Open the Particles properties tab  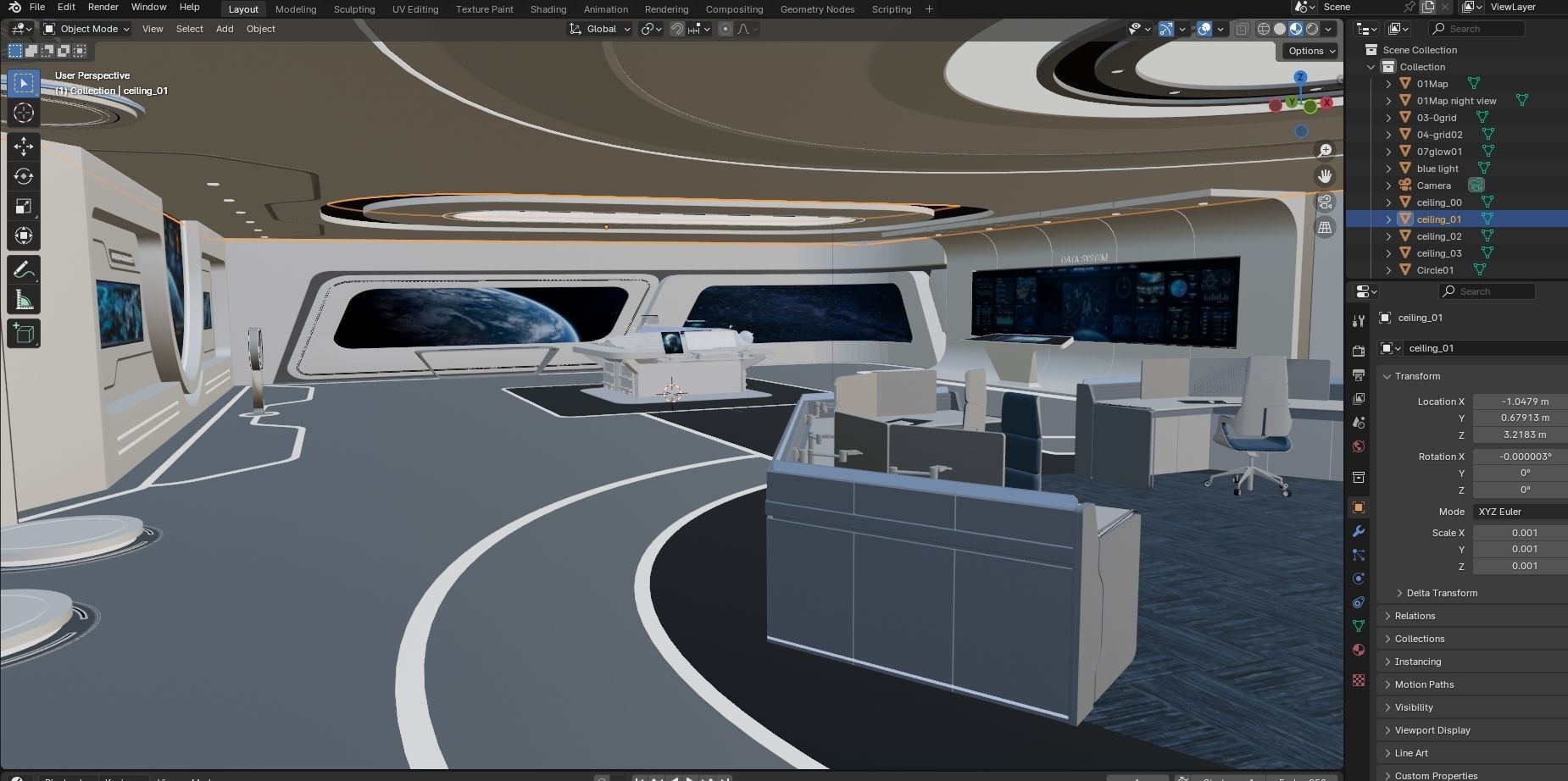click(1359, 555)
